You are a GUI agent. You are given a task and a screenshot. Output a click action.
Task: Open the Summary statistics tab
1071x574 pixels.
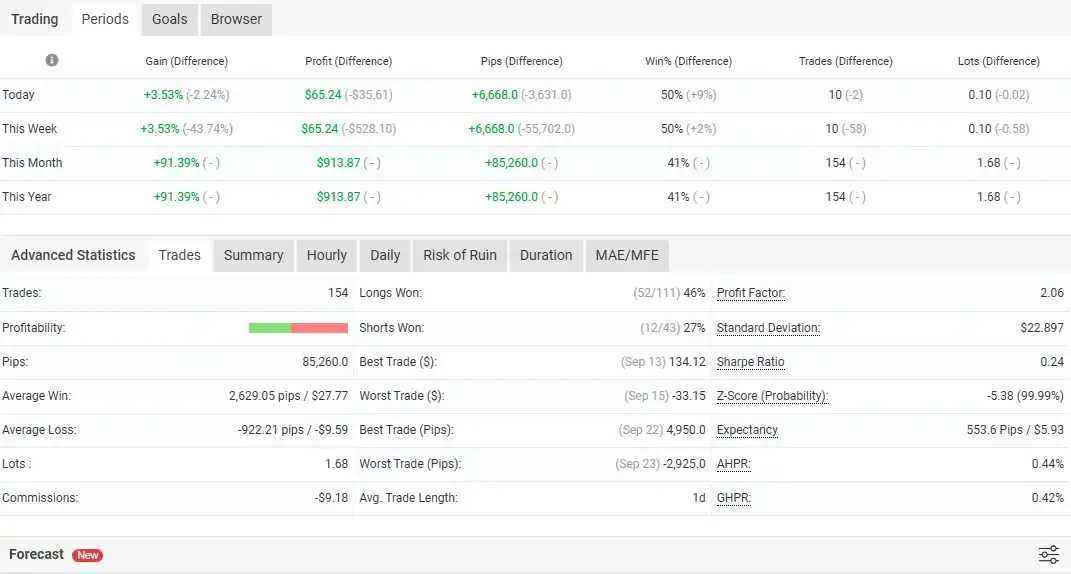pos(253,255)
